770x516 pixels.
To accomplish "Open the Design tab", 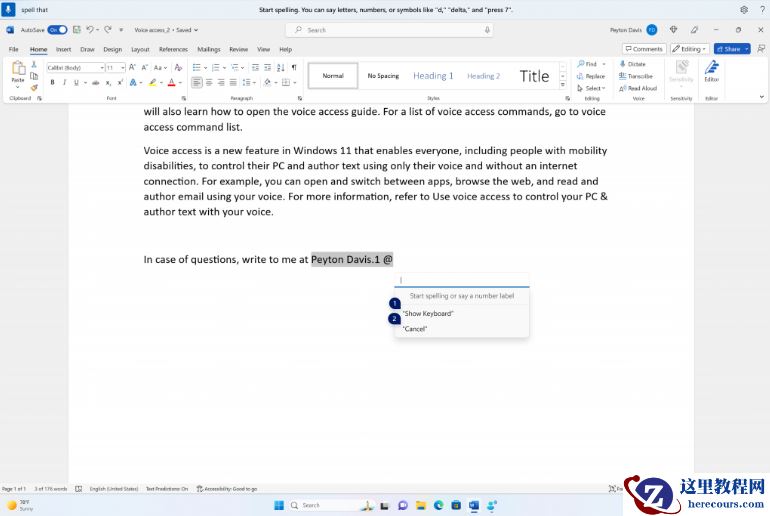I will [112, 49].
